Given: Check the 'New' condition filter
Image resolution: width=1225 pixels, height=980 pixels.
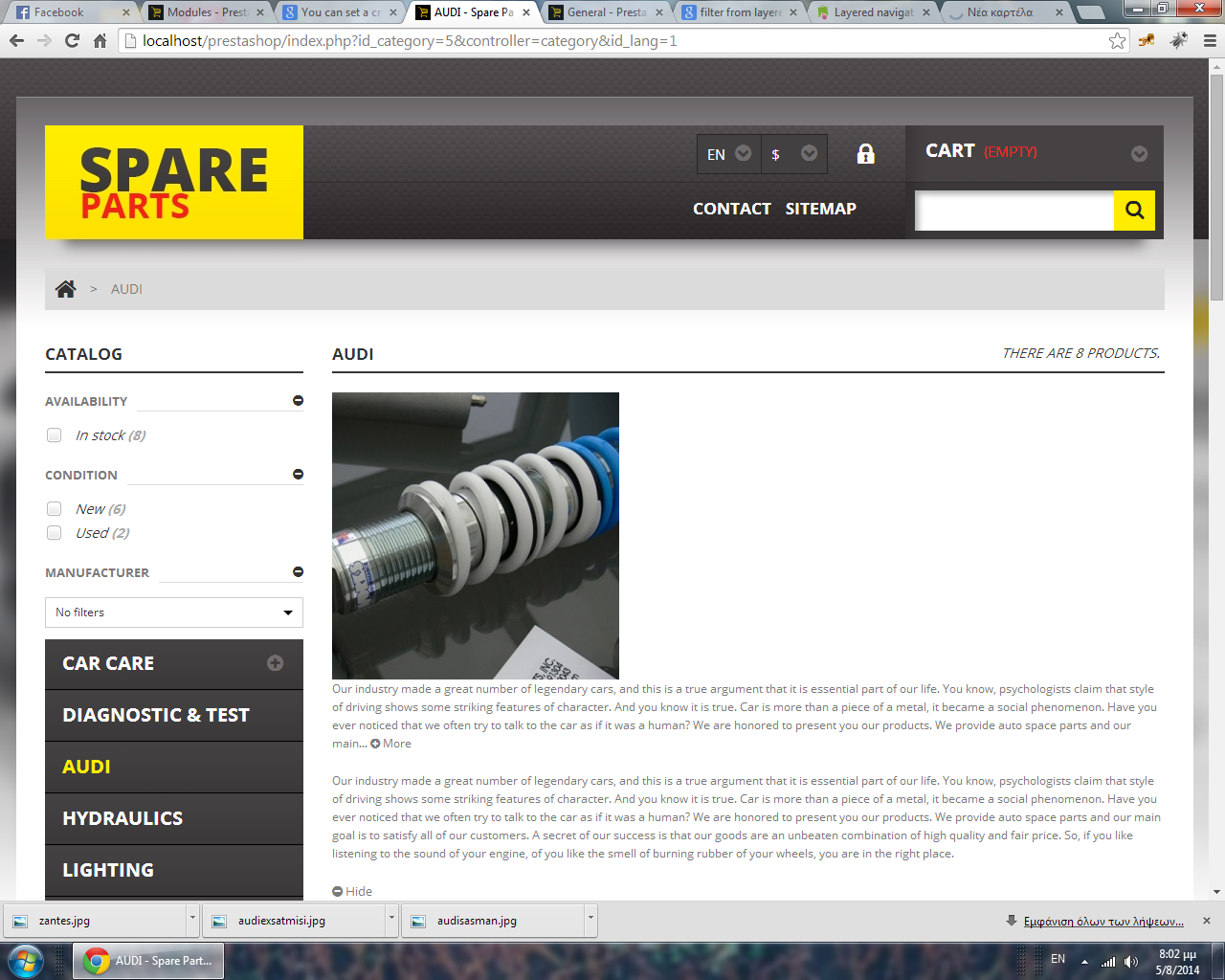Looking at the screenshot, I should [55, 509].
